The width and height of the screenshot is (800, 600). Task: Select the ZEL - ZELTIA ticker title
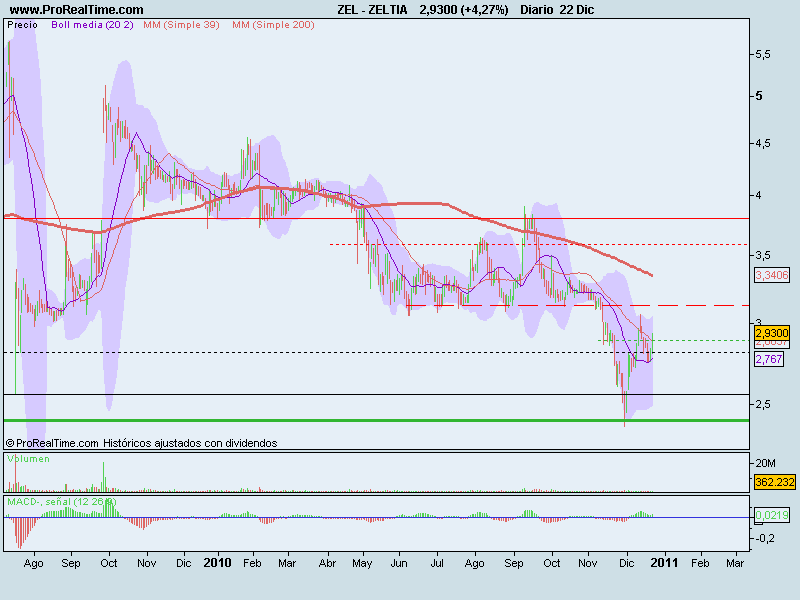point(372,10)
